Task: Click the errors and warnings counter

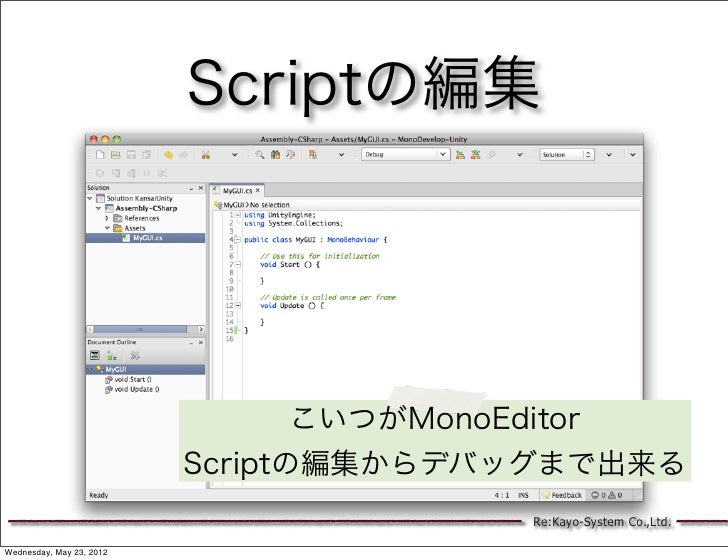Action: (x=606, y=495)
